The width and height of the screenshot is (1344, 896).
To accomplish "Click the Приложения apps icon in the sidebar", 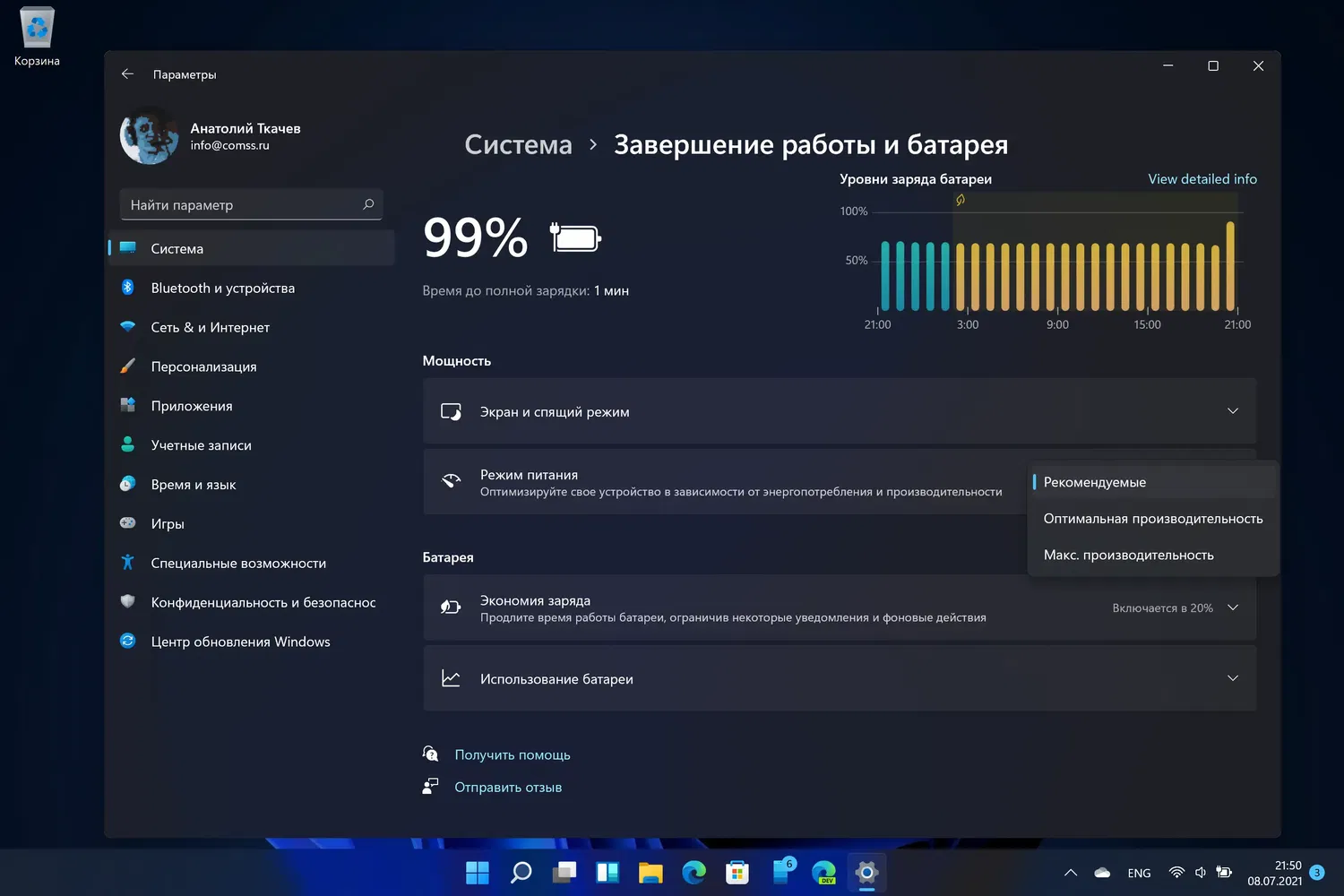I will pyautogui.click(x=128, y=406).
